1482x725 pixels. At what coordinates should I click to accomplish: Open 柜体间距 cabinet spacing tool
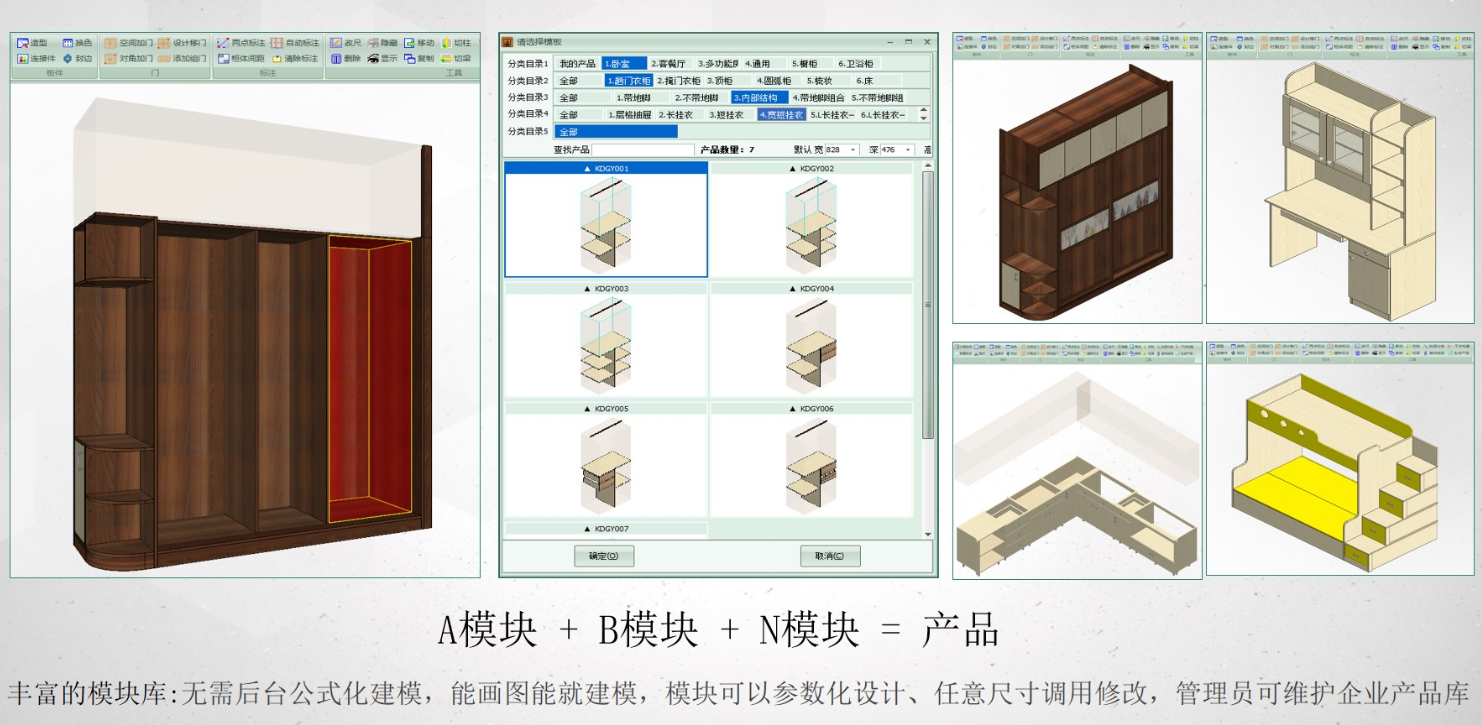[x=240, y=59]
